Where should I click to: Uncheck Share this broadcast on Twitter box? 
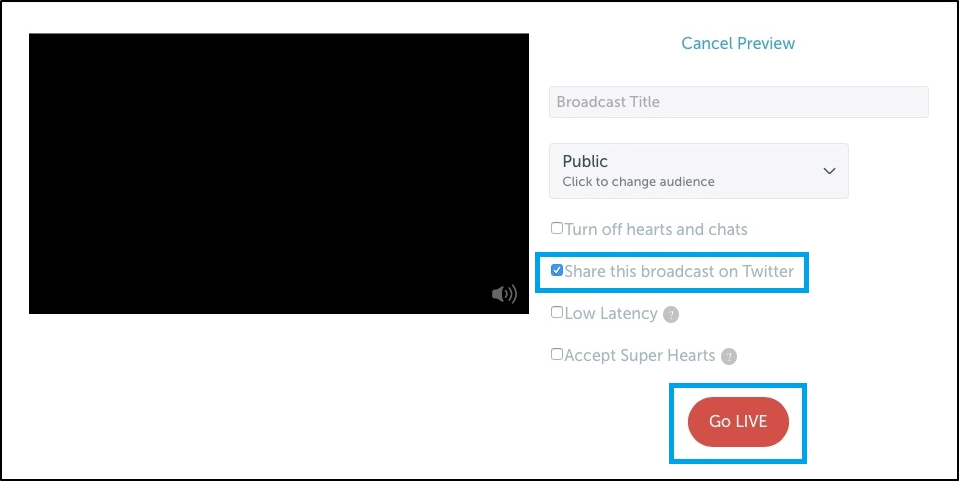[557, 270]
